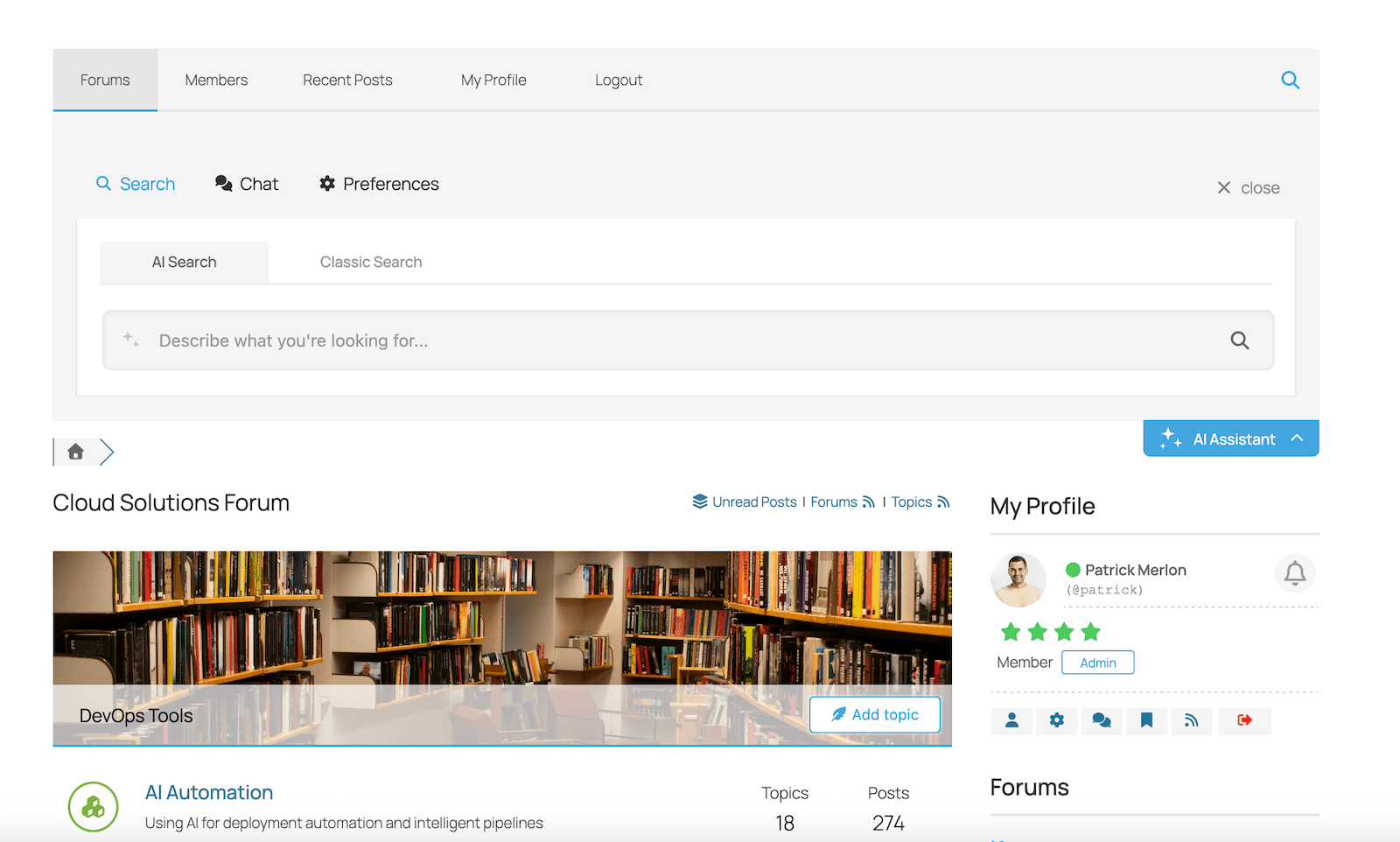This screenshot has width=1400, height=842.
Task: Open the AI Automation forum link
Action: pyautogui.click(x=209, y=792)
